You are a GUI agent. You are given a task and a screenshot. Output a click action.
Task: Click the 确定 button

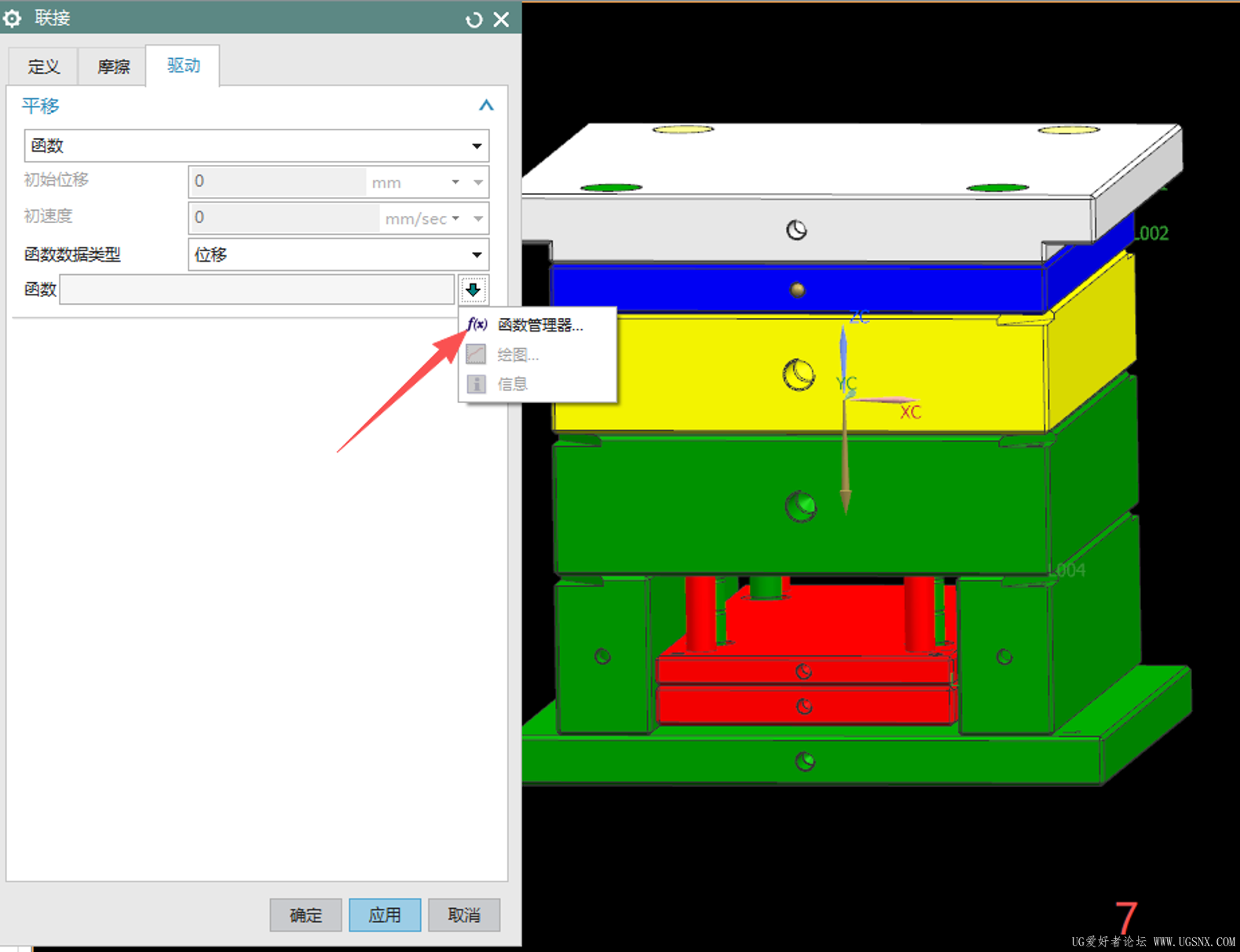click(x=305, y=915)
